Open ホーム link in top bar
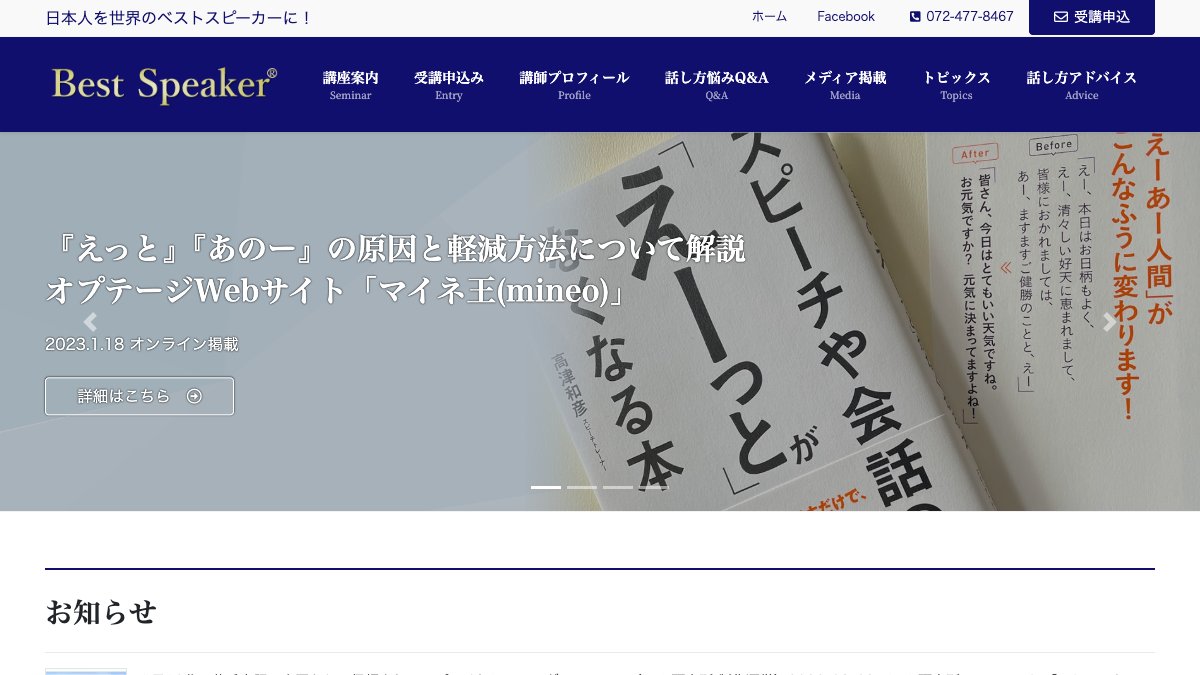The height and width of the screenshot is (675, 1200). click(x=769, y=17)
